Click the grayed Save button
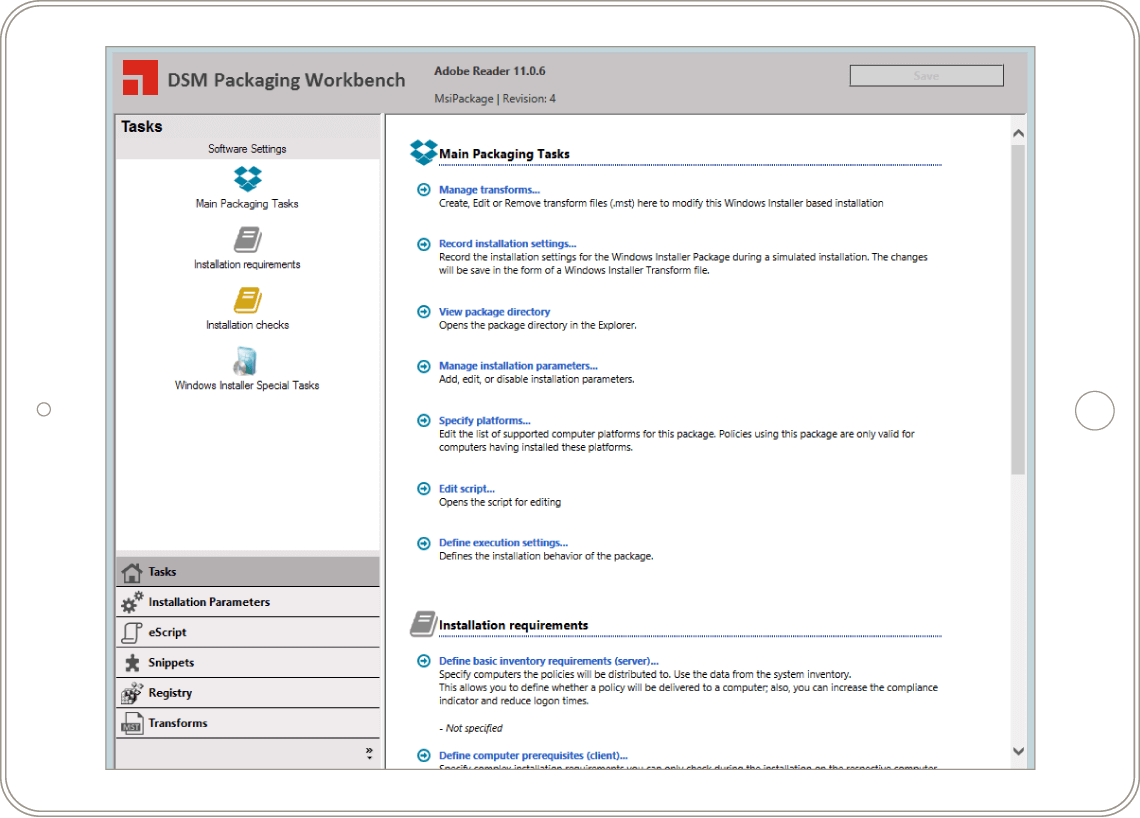 (926, 76)
